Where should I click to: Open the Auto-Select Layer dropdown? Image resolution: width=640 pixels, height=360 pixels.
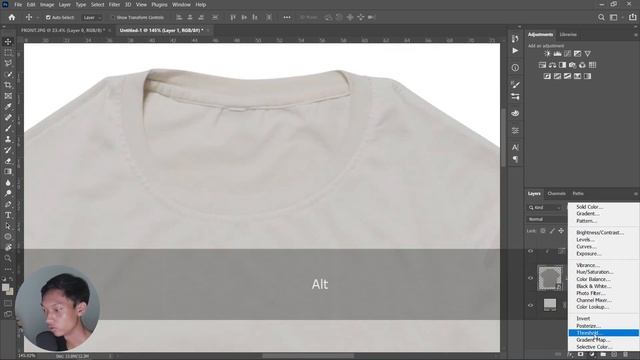click(x=92, y=18)
